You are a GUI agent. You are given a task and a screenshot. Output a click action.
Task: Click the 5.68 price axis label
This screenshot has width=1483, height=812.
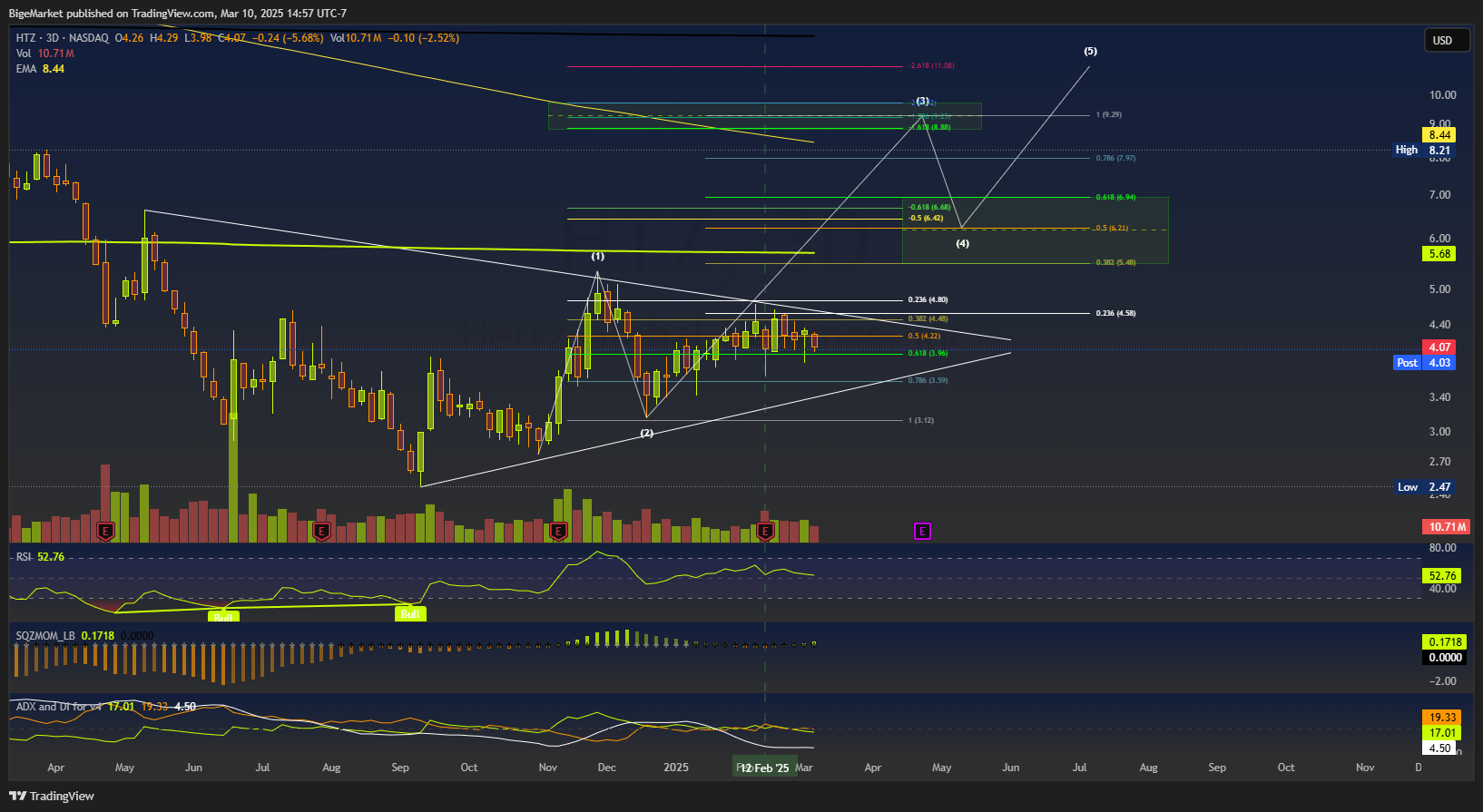(1439, 254)
